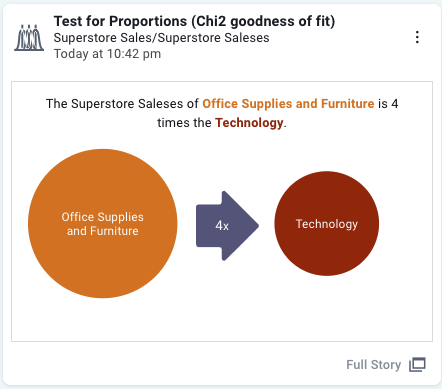Viewport: 442px width, 389px height.
Task: Click the orange Office Supplies and Furniture text
Action: click(288, 104)
